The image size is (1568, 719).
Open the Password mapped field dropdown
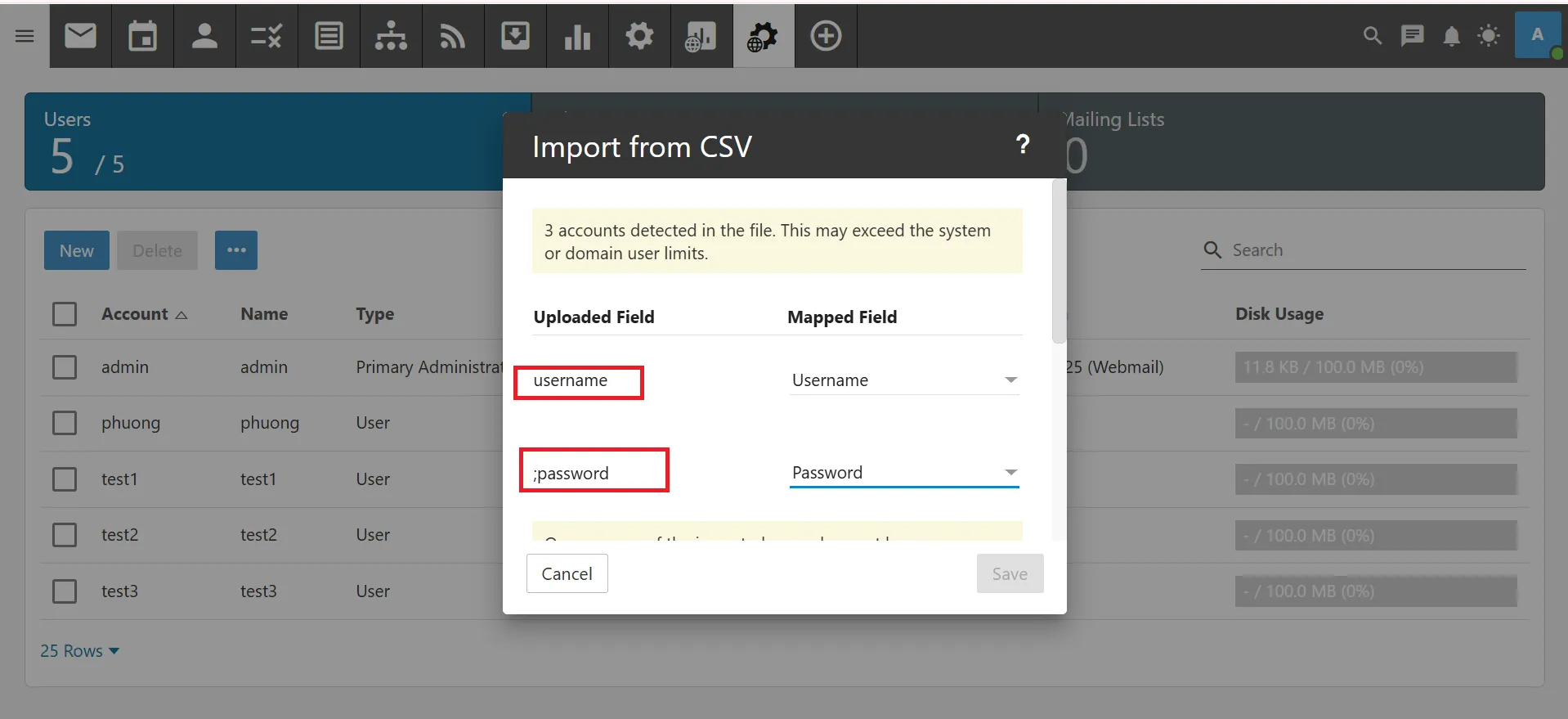(904, 473)
